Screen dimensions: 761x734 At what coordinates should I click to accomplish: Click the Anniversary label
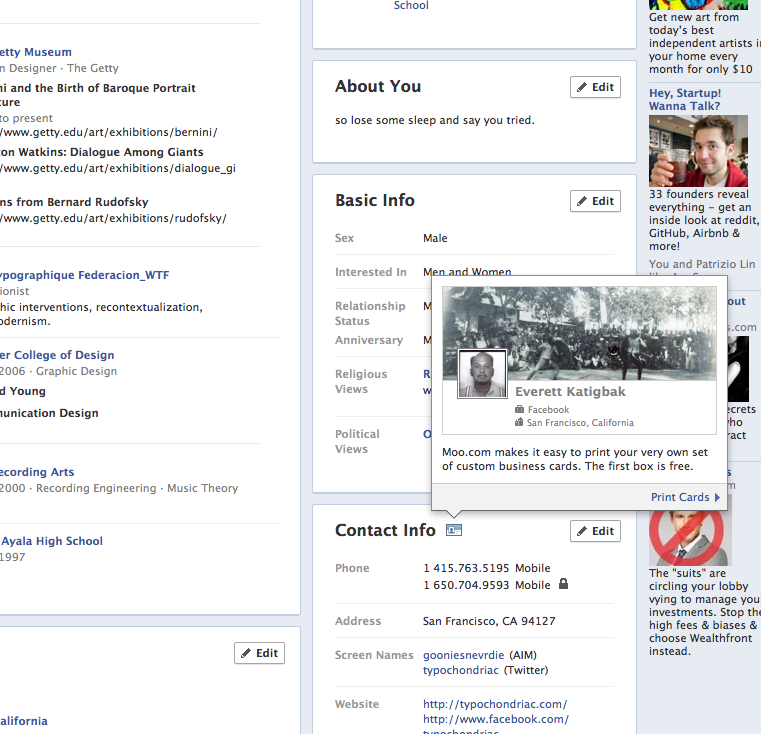[x=369, y=340]
